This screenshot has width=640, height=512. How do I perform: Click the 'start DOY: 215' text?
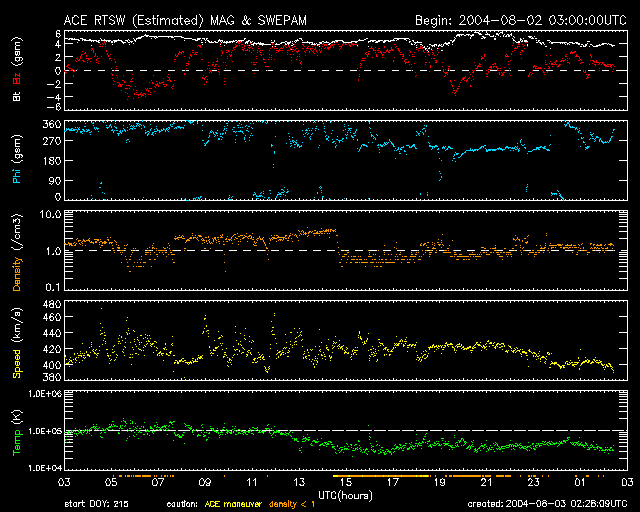tap(96, 504)
